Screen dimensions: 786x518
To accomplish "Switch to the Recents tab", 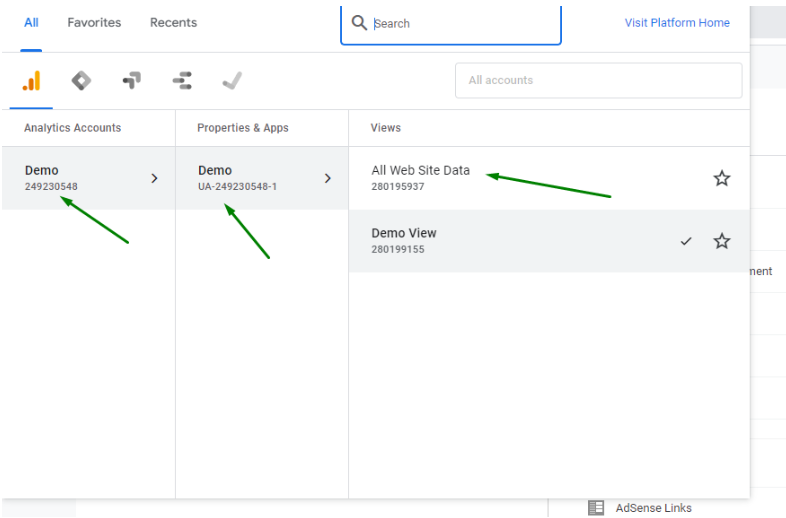I will pos(173,23).
